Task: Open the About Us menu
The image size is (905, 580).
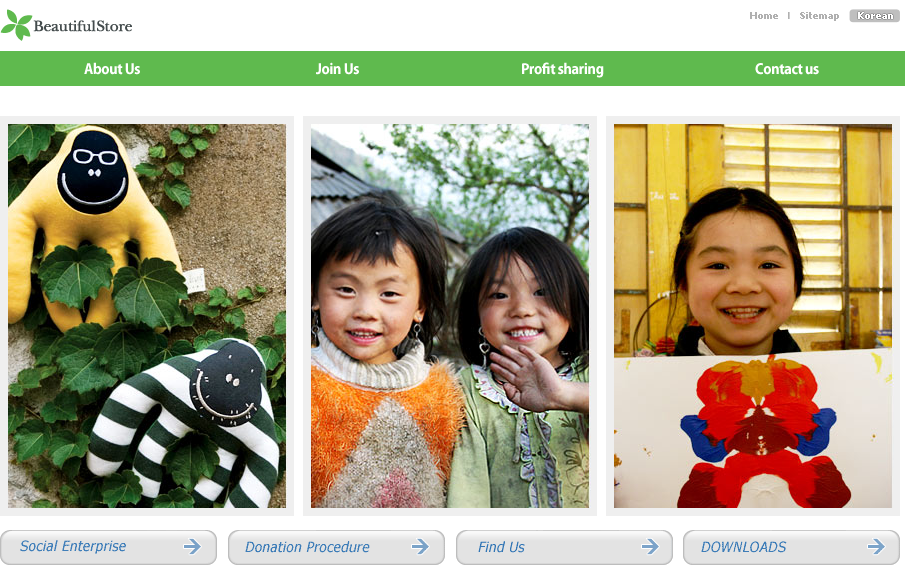Action: tap(112, 69)
